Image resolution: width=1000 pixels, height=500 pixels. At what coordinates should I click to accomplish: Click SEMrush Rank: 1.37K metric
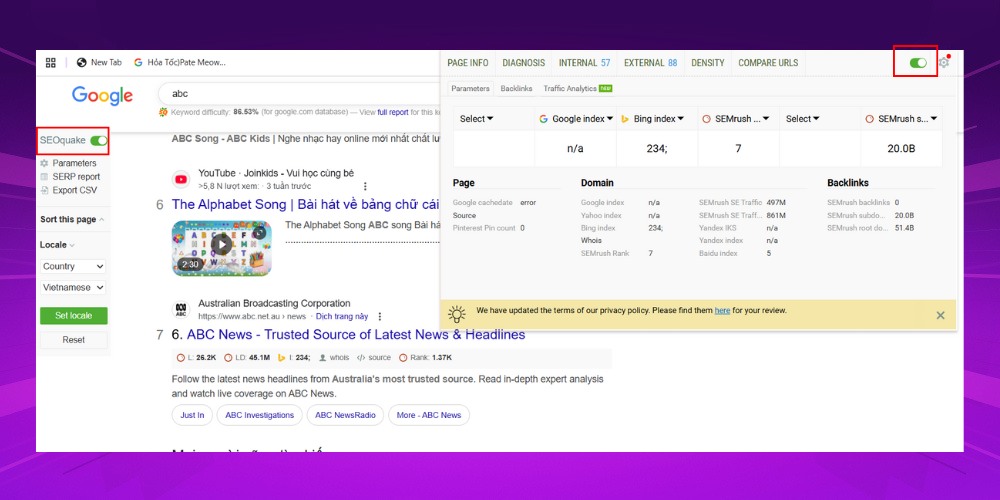tap(425, 358)
